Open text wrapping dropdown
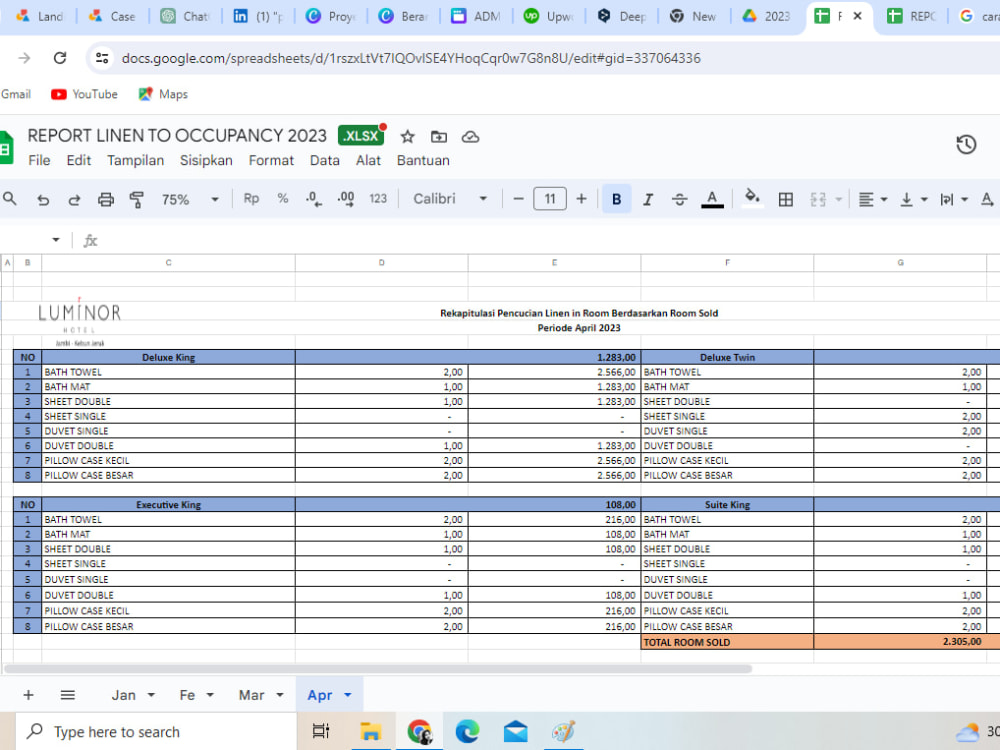 tap(953, 200)
